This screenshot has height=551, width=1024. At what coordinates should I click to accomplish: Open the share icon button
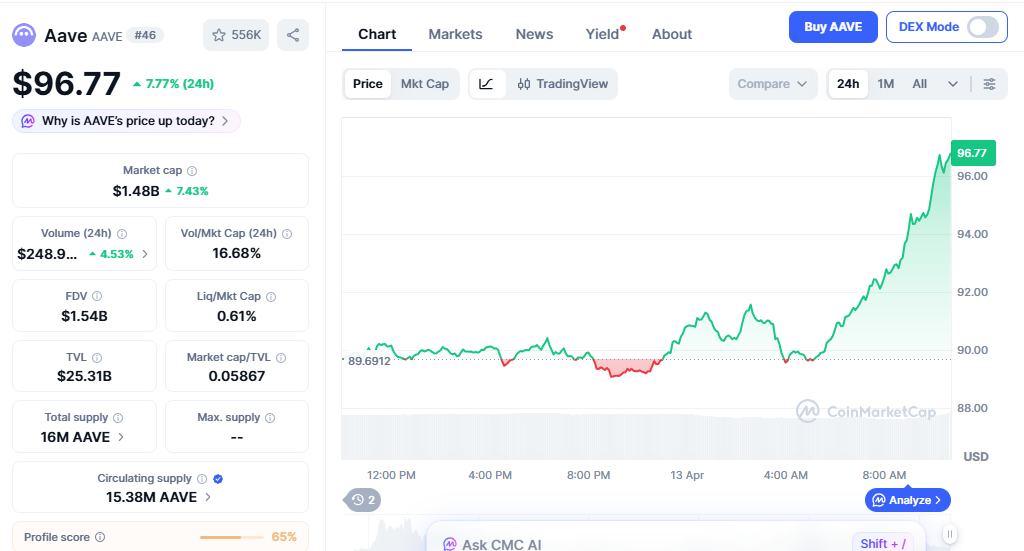(293, 35)
